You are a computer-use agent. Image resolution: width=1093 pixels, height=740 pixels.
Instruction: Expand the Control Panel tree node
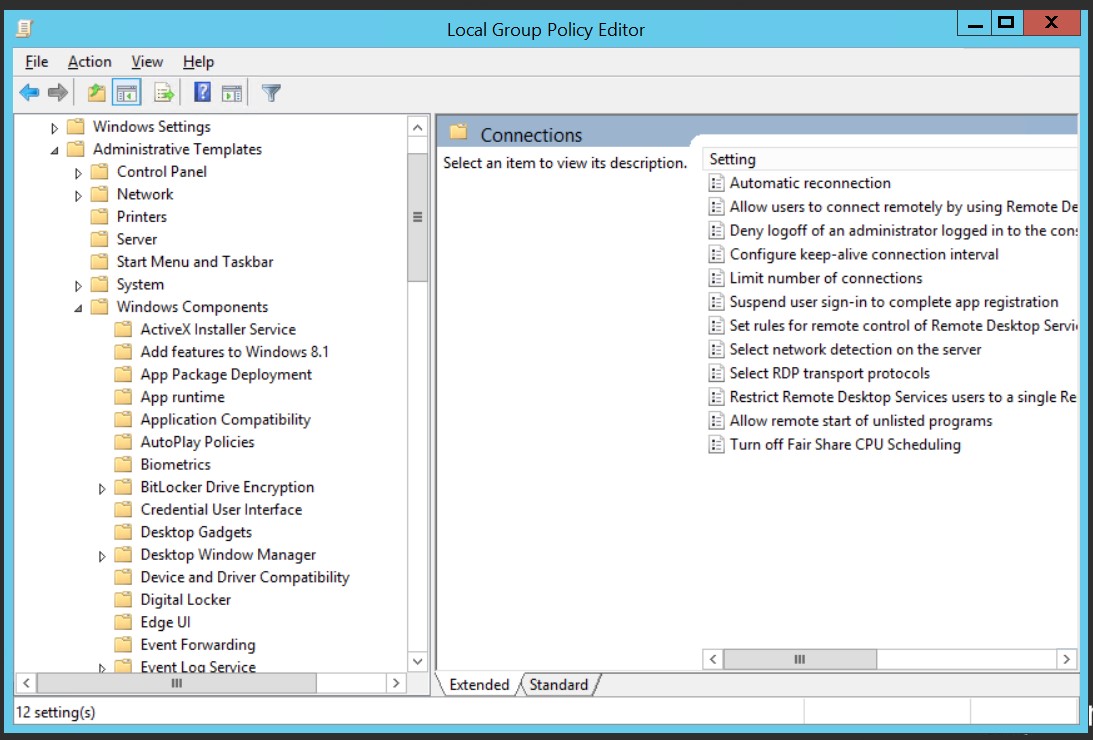click(x=79, y=173)
